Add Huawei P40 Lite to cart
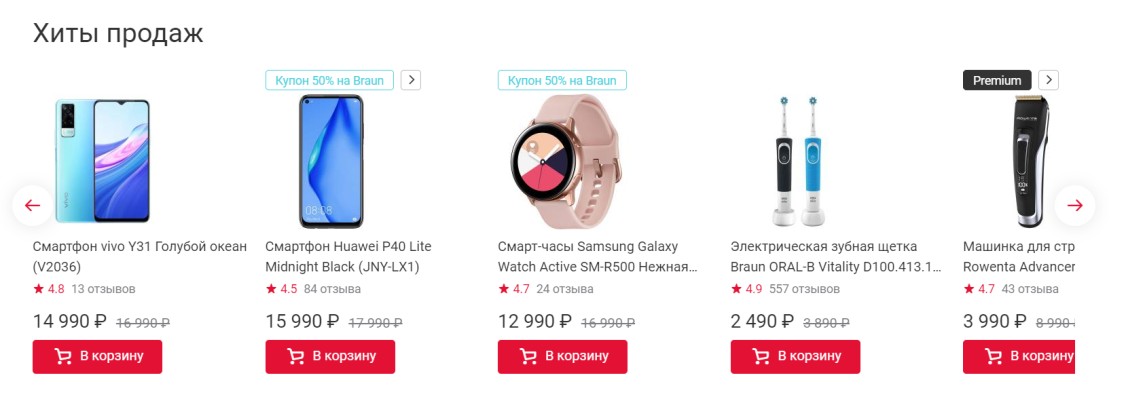1126x403 pixels. pos(330,356)
